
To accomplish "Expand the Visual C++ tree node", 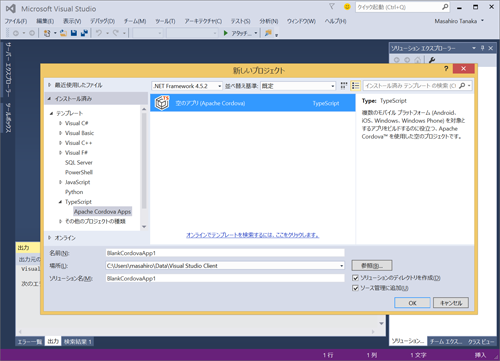I will point(60,143).
